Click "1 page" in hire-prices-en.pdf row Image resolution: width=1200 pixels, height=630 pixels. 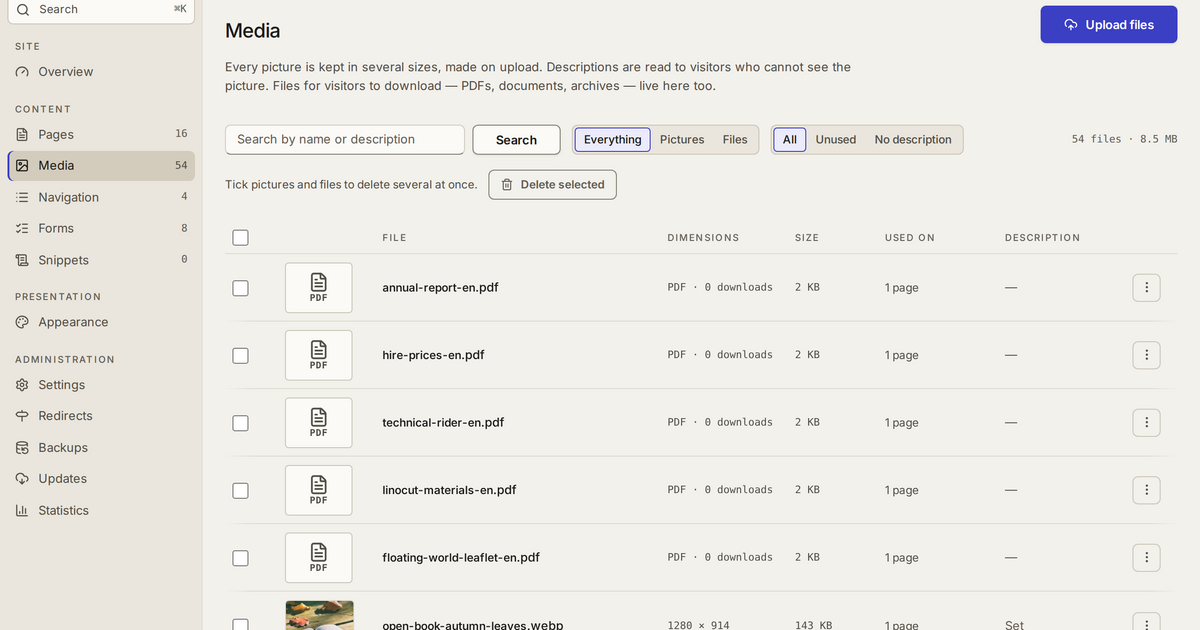[901, 355]
